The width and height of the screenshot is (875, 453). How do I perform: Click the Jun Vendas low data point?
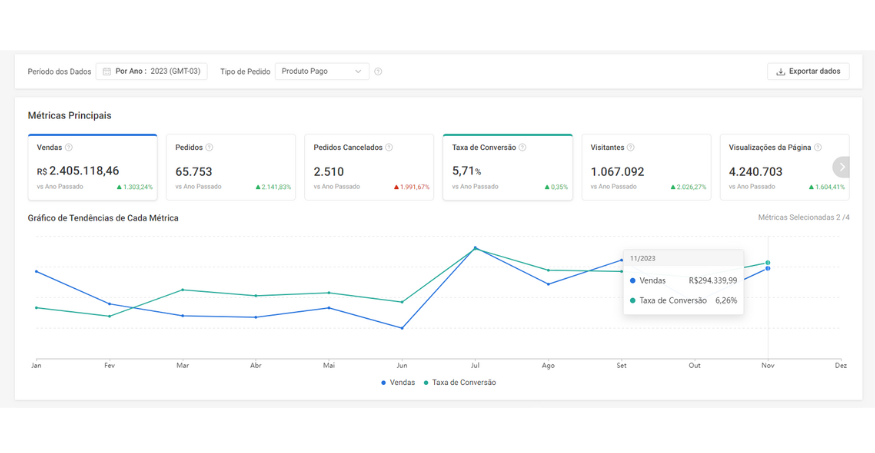click(402, 328)
